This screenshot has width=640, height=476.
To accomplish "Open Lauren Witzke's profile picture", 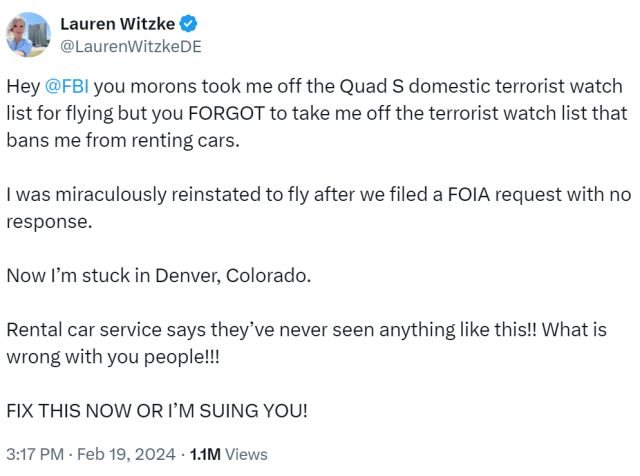I will [x=28, y=35].
